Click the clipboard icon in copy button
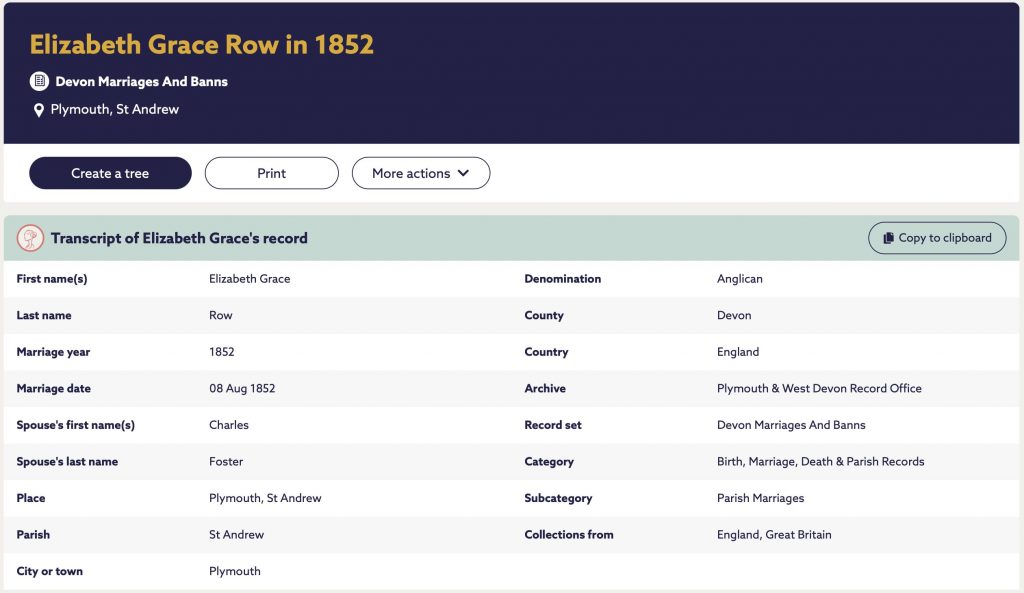Image resolution: width=1024 pixels, height=593 pixels. pos(888,238)
